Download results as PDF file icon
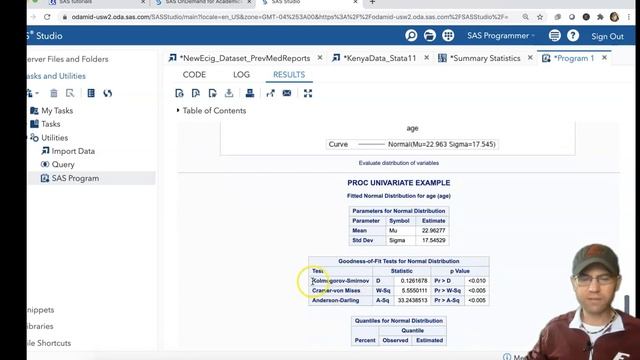The width and height of the screenshot is (640, 360). 196,93
